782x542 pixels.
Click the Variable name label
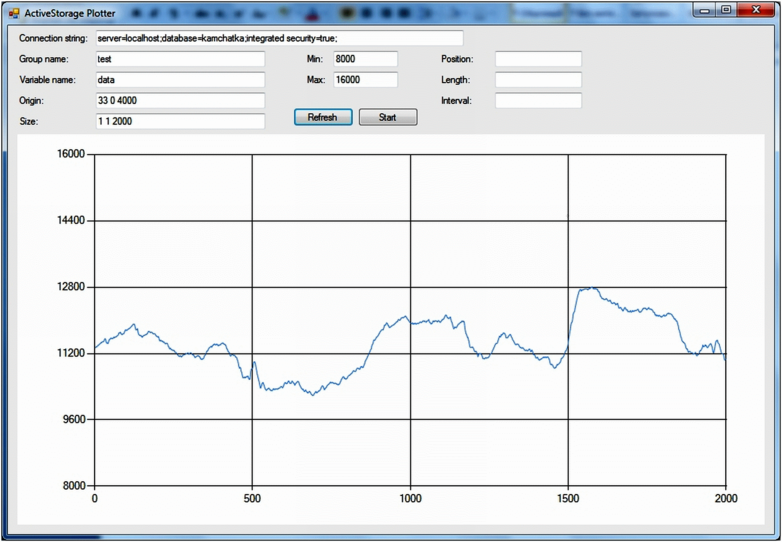47,80
